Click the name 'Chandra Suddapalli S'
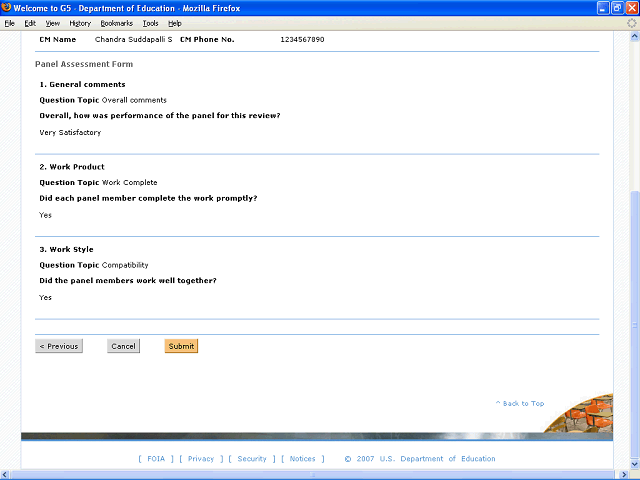The image size is (640, 480). [x=133, y=40]
